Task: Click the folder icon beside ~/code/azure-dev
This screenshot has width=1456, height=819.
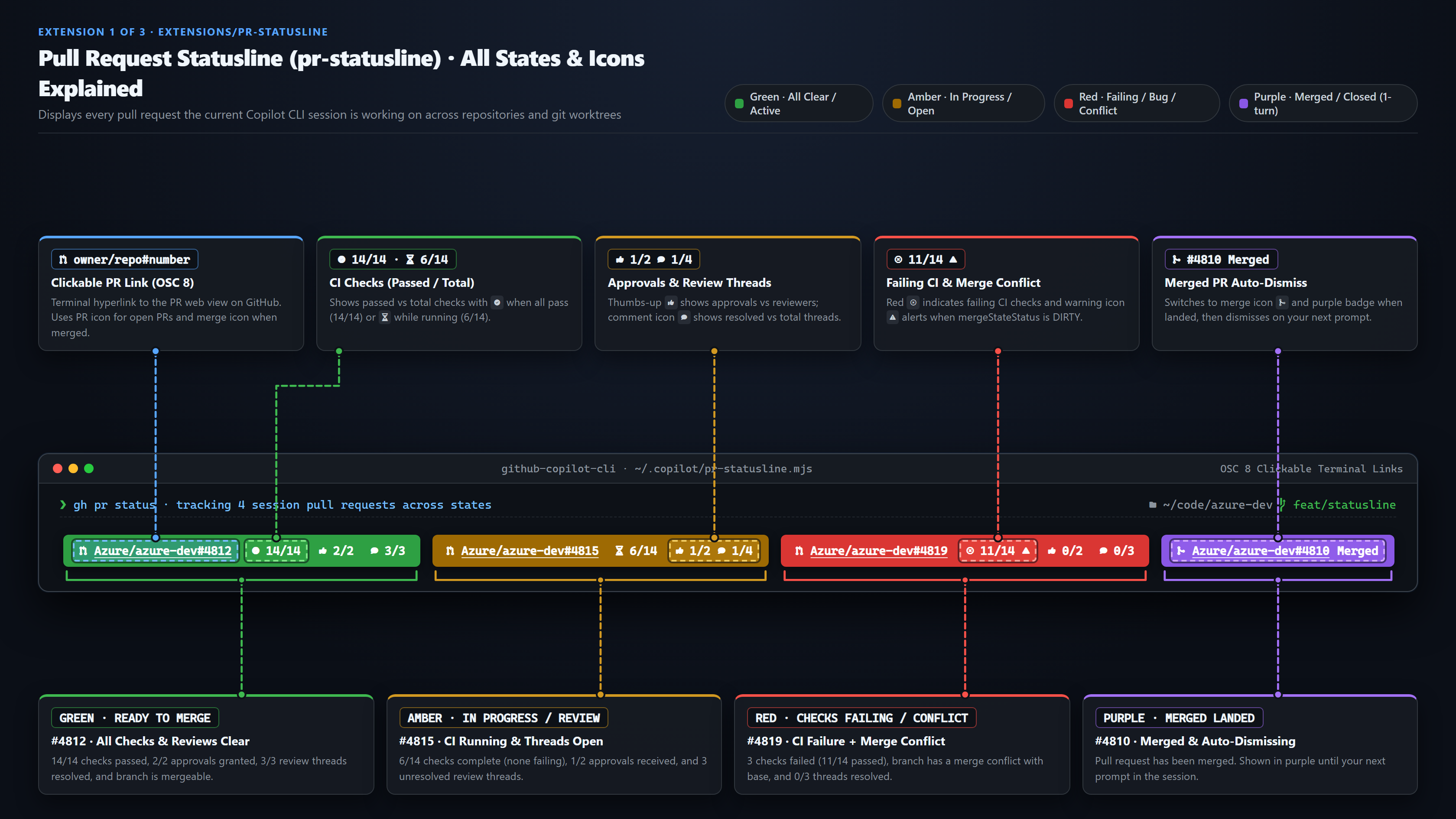Action: point(1153,505)
